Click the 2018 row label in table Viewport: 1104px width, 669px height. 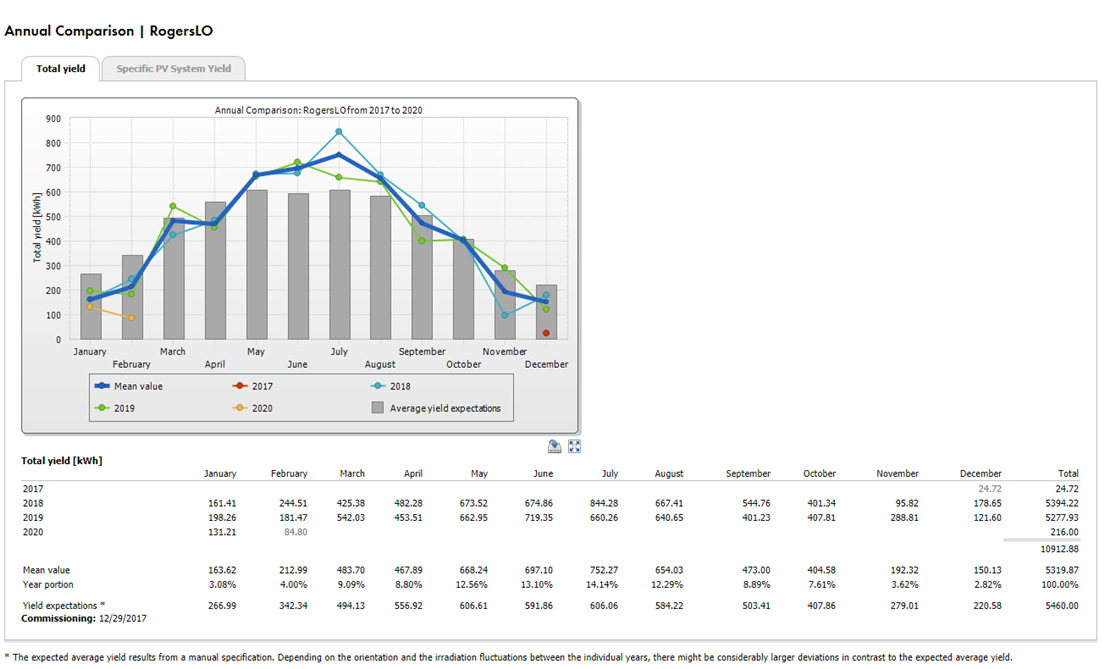click(33, 503)
